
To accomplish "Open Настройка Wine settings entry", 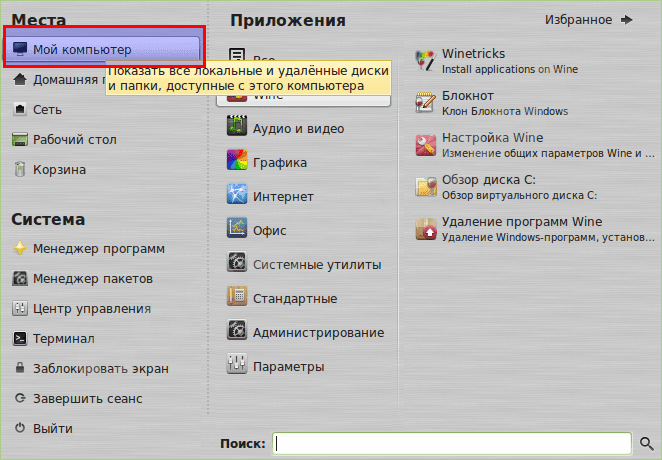I will (534, 145).
